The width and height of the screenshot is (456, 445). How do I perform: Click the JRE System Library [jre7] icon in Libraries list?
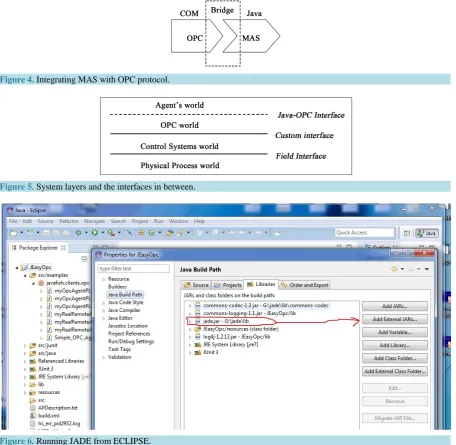tap(198, 345)
